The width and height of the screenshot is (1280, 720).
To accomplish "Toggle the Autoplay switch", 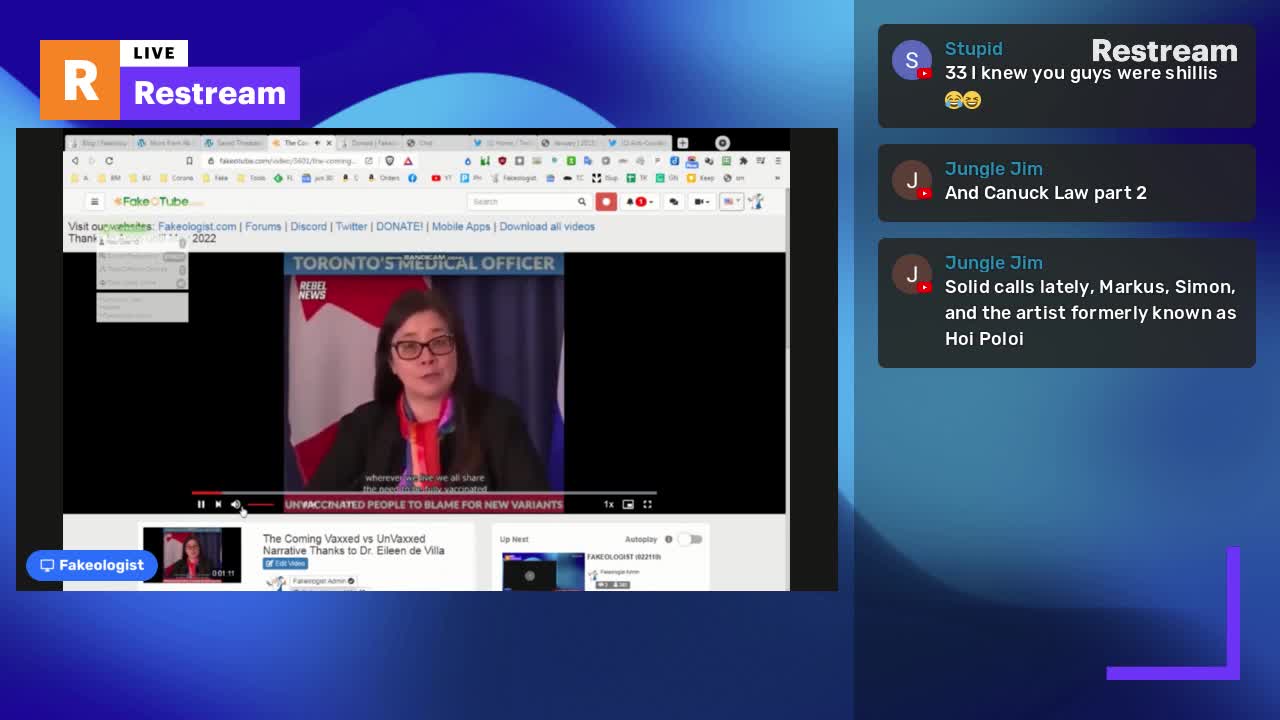I will pyautogui.click(x=690, y=539).
